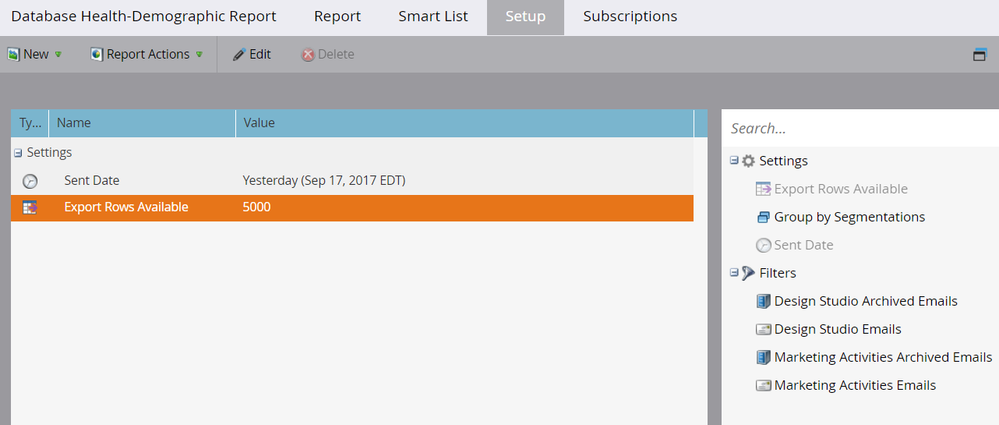Click the window restore icon at toolbar right
The image size is (999, 425).
click(979, 55)
